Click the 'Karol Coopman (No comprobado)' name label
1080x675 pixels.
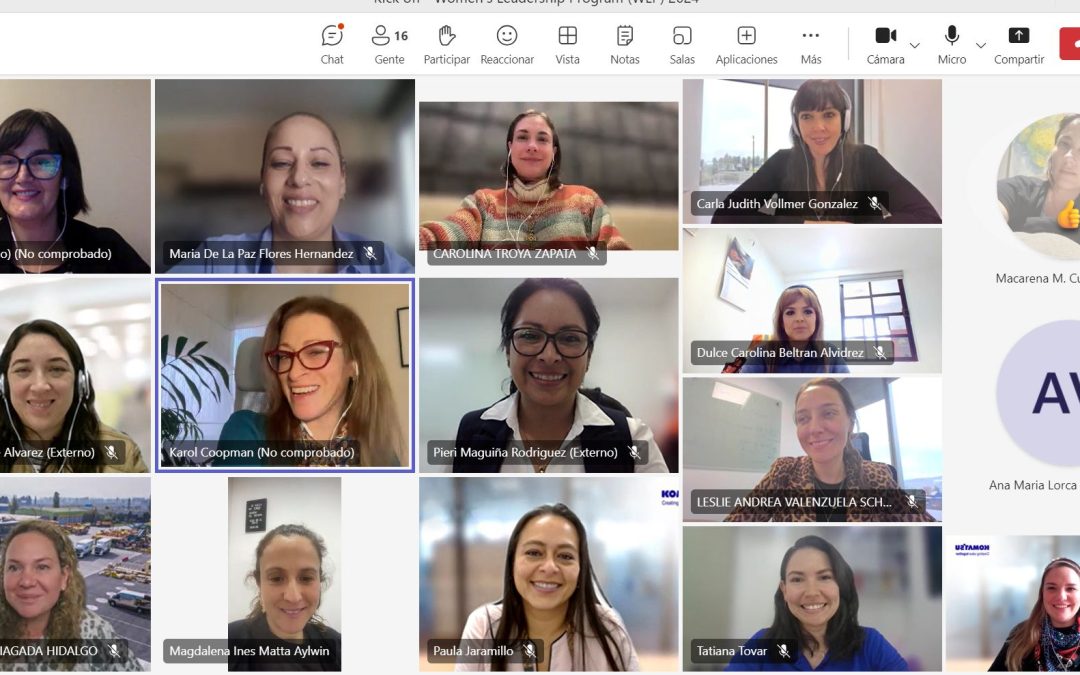tap(262, 453)
